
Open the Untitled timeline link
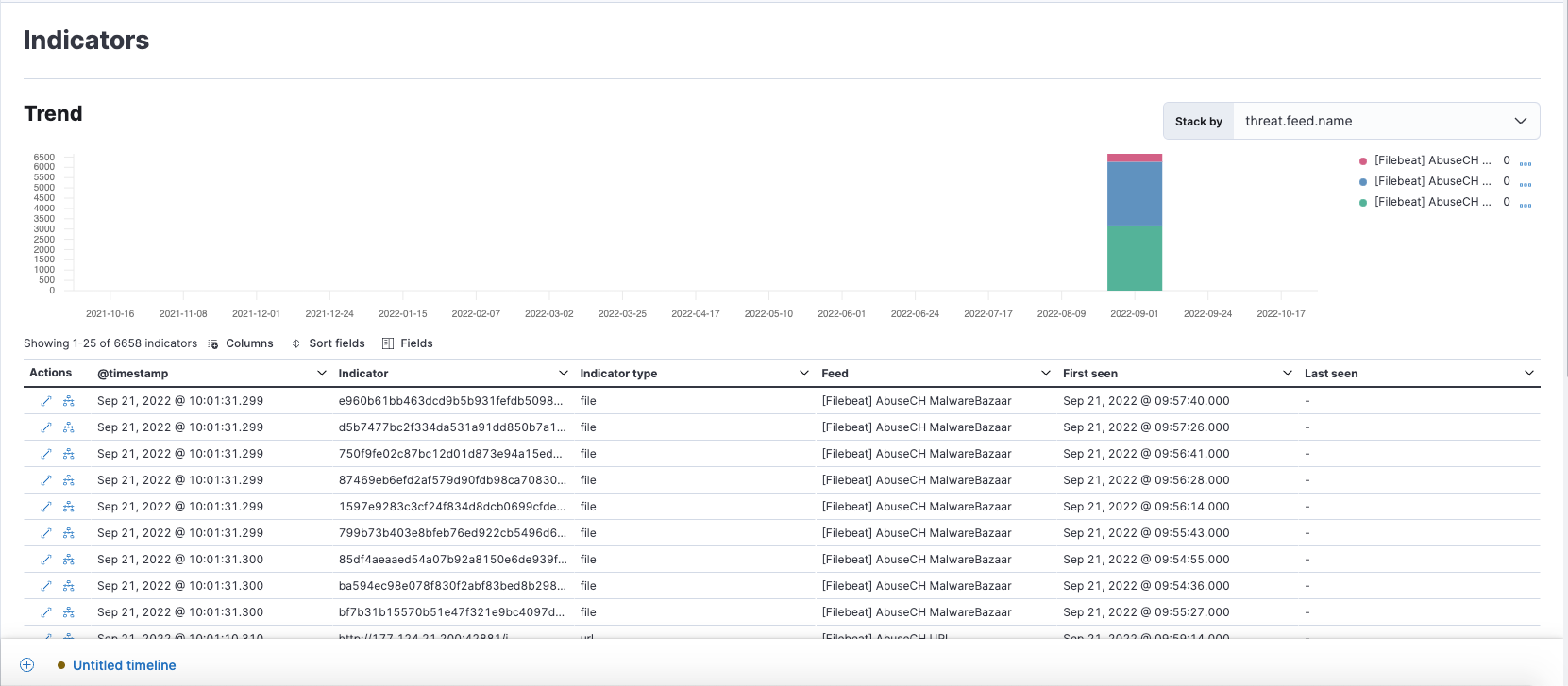point(125,665)
